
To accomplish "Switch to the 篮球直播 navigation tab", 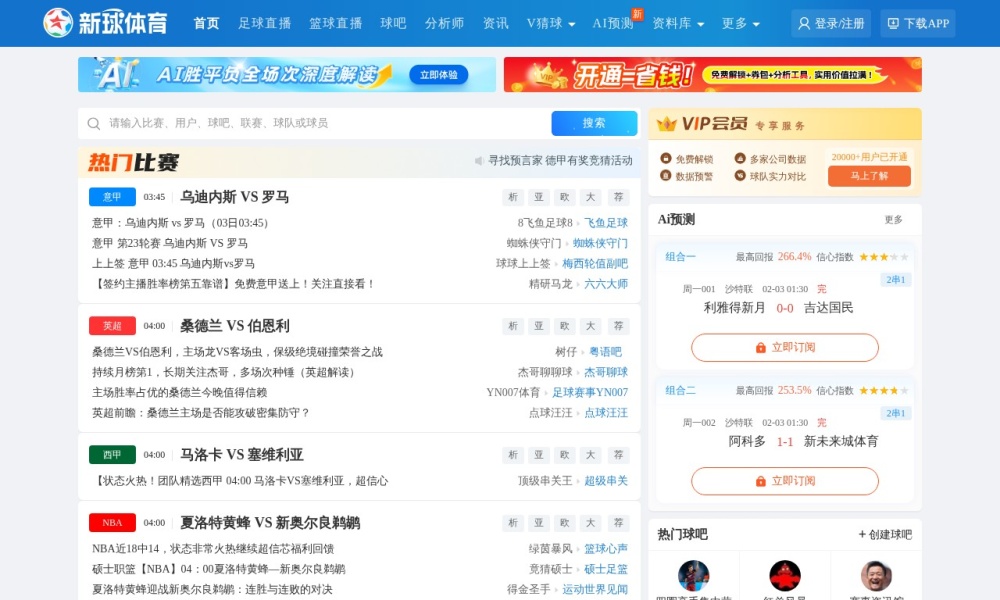I will [336, 22].
